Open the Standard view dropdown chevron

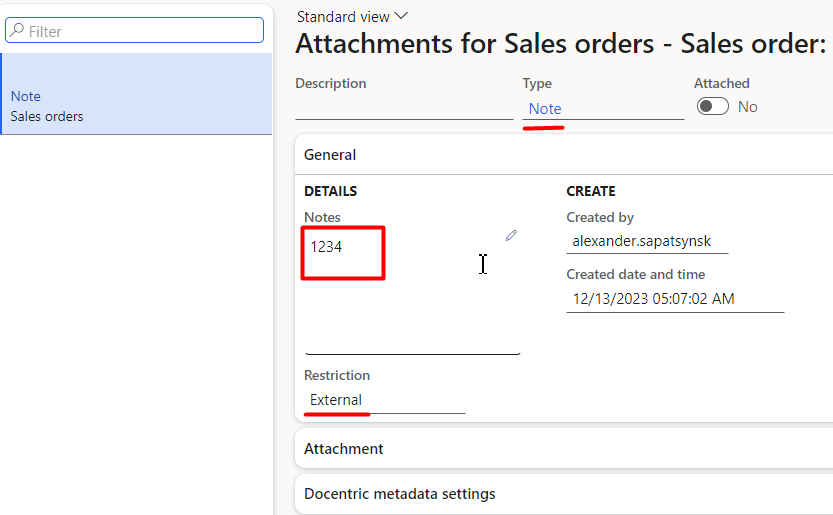tap(401, 16)
